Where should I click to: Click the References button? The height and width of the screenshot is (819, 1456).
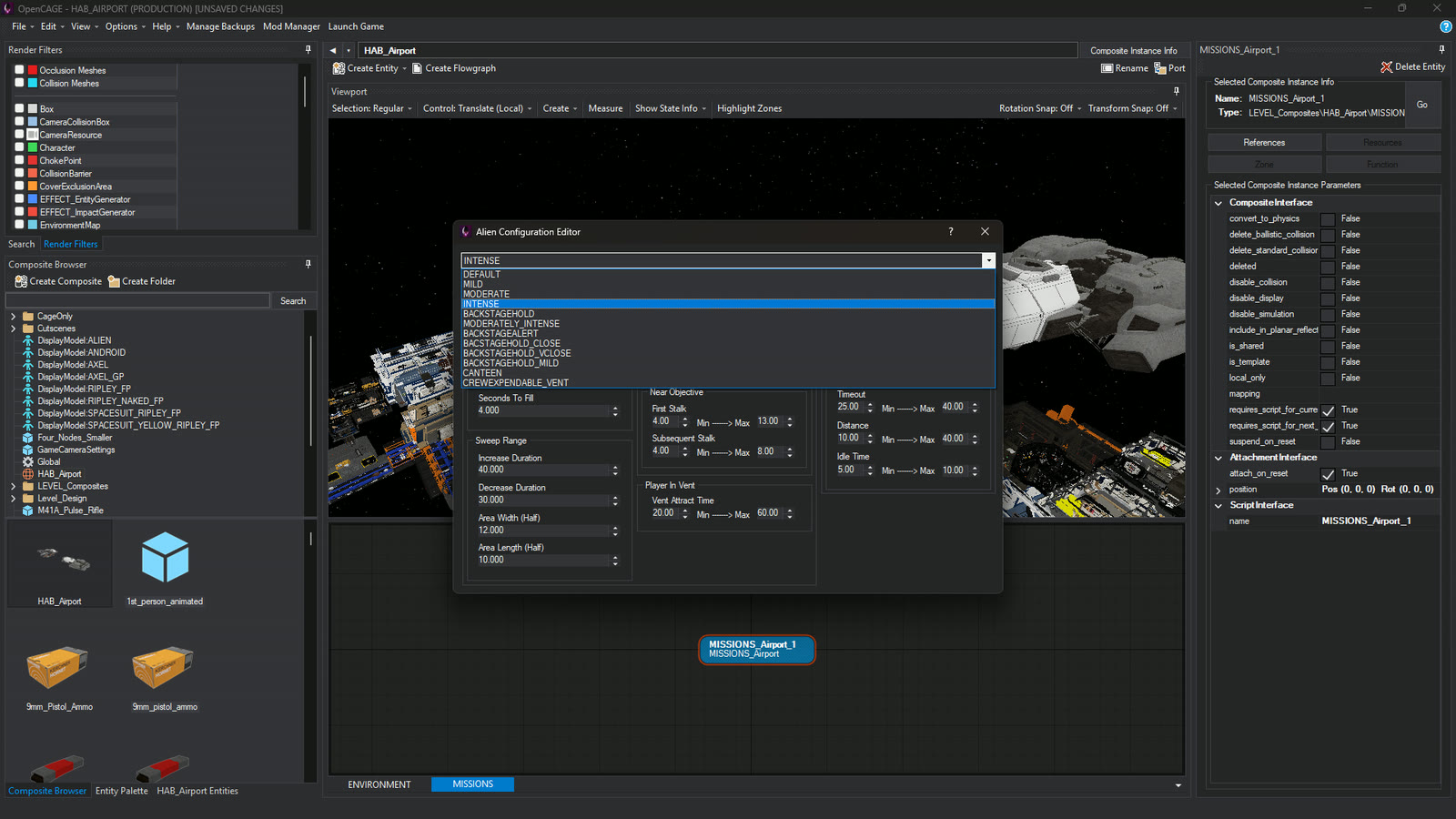pyautogui.click(x=1264, y=143)
